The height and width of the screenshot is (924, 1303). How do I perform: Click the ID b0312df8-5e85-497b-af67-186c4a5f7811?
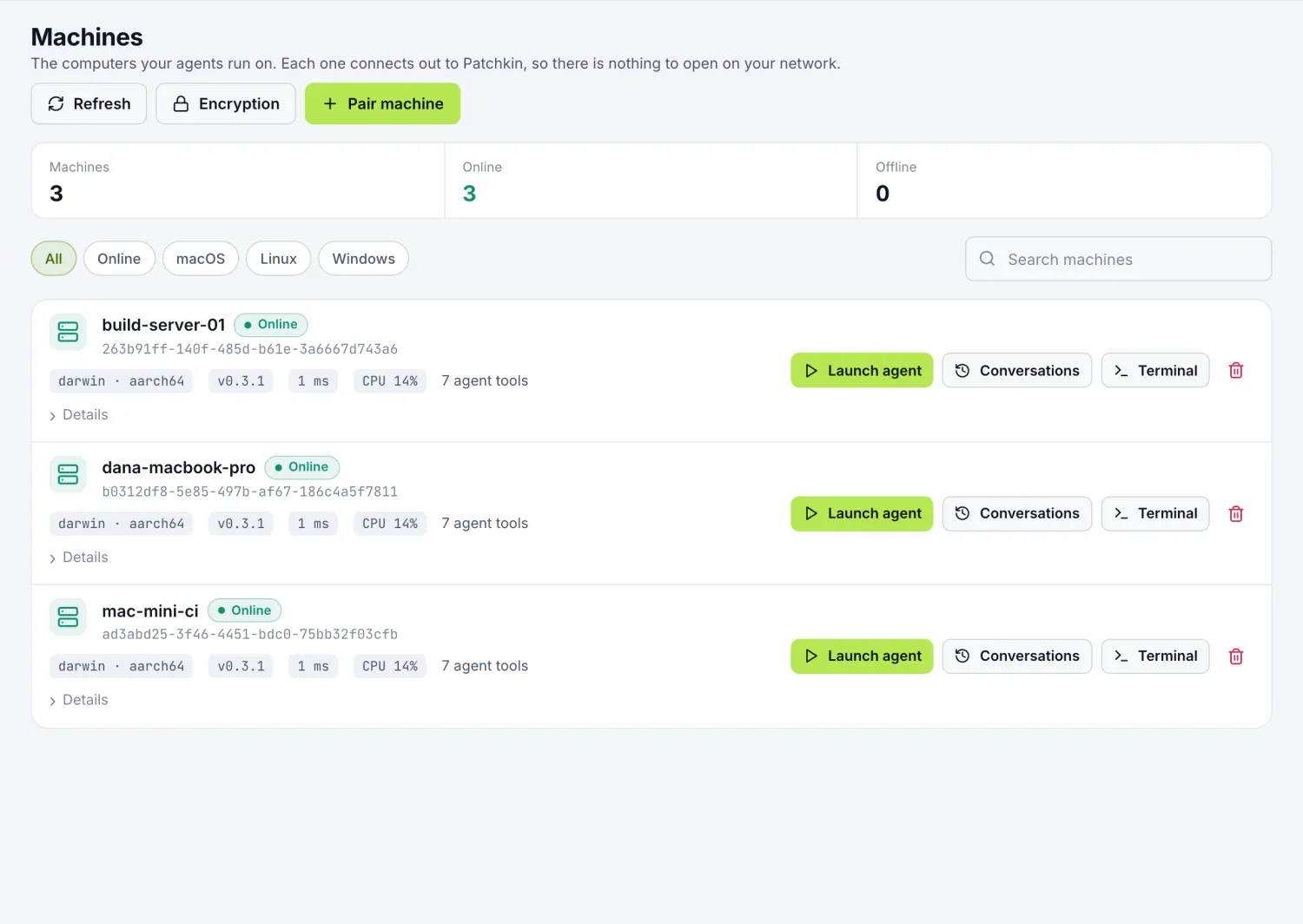point(250,492)
